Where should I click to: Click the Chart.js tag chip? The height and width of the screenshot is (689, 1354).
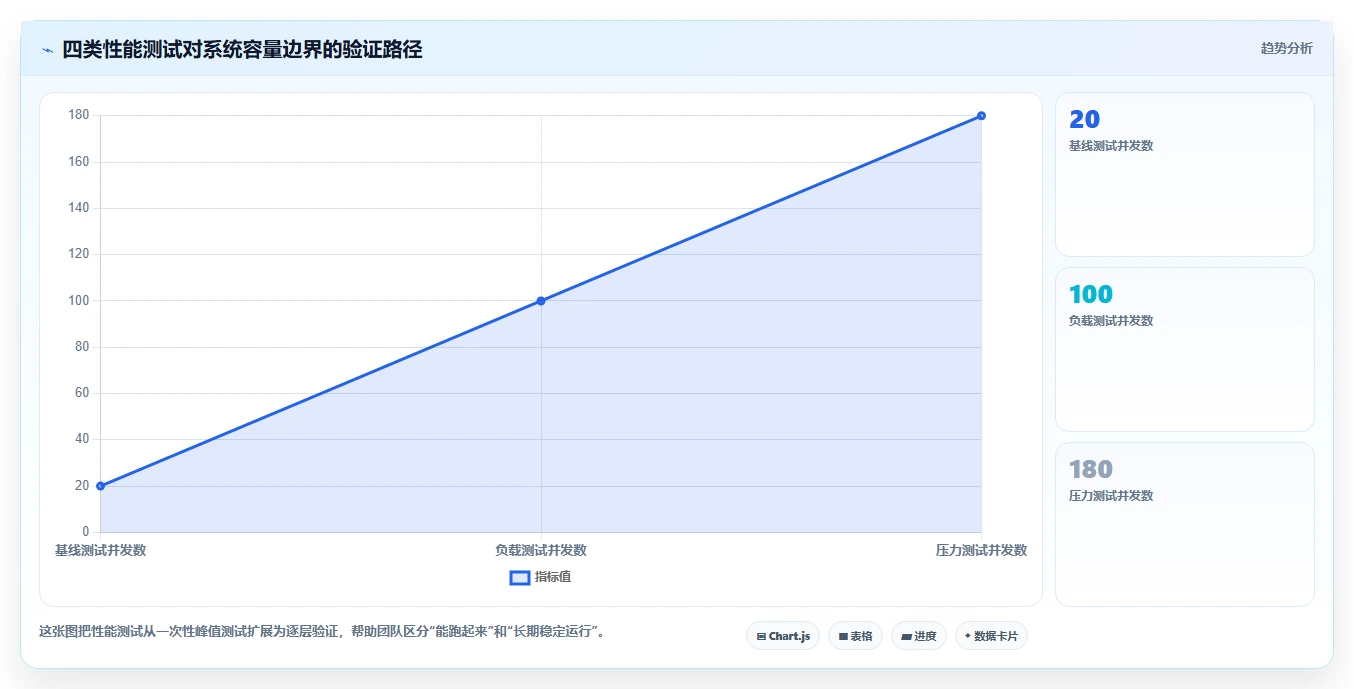783,636
